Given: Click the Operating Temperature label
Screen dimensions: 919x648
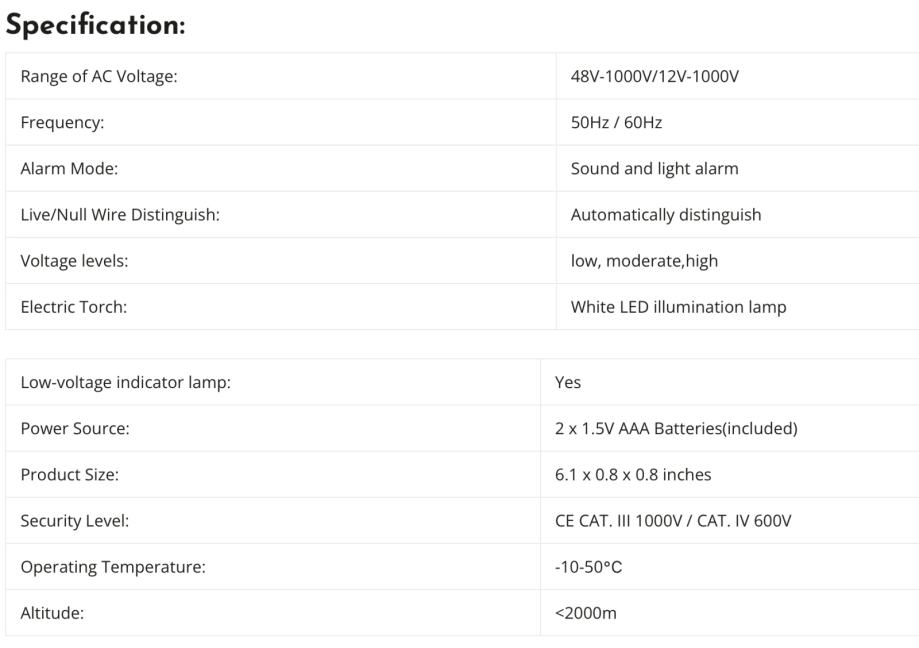Looking at the screenshot, I should click(113, 566).
